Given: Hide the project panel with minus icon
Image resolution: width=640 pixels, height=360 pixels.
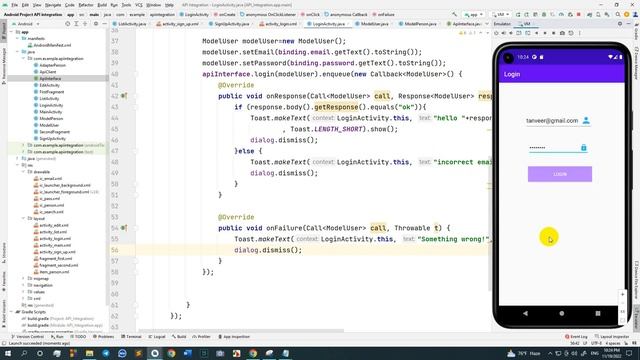Looking at the screenshot, I should coord(104,24).
